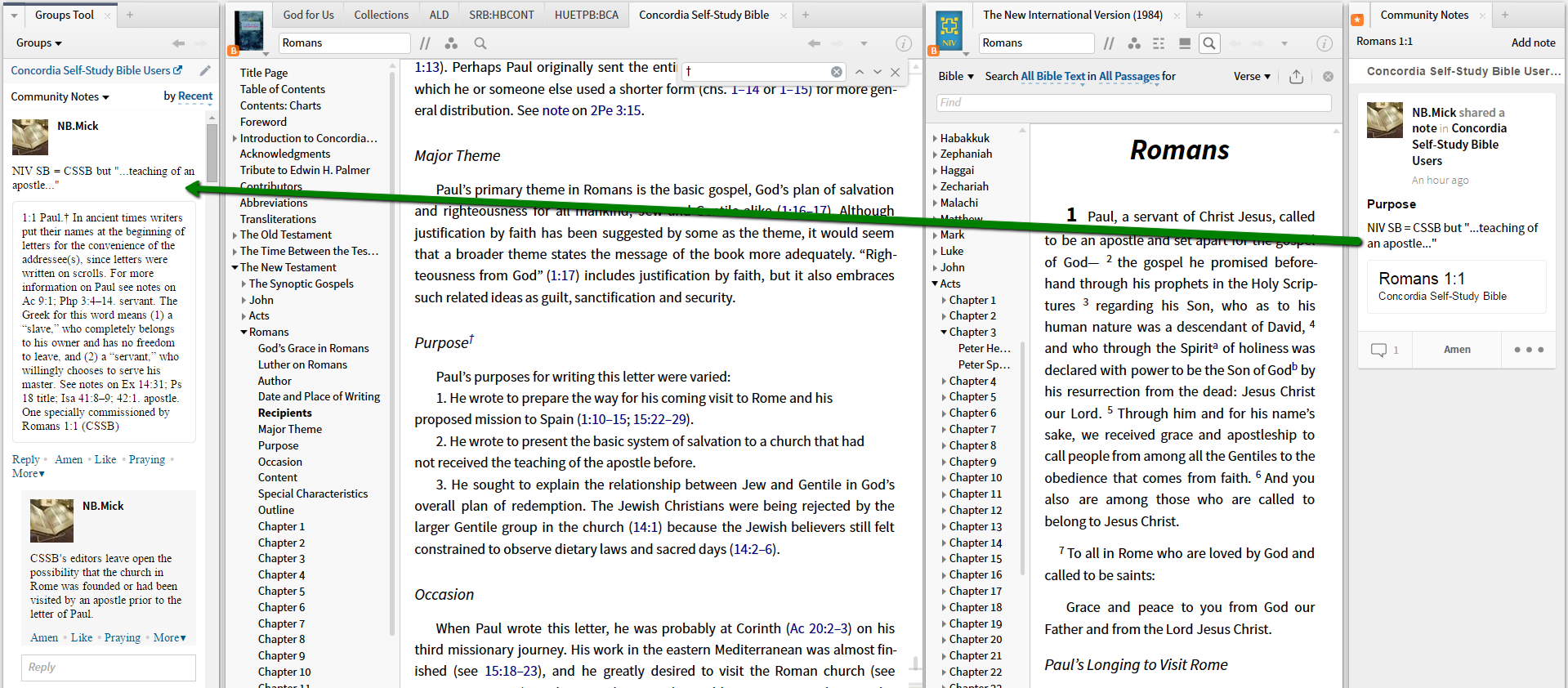1568x688 pixels.
Task: Click Praying under the first NB.Mick note
Action: (147, 460)
